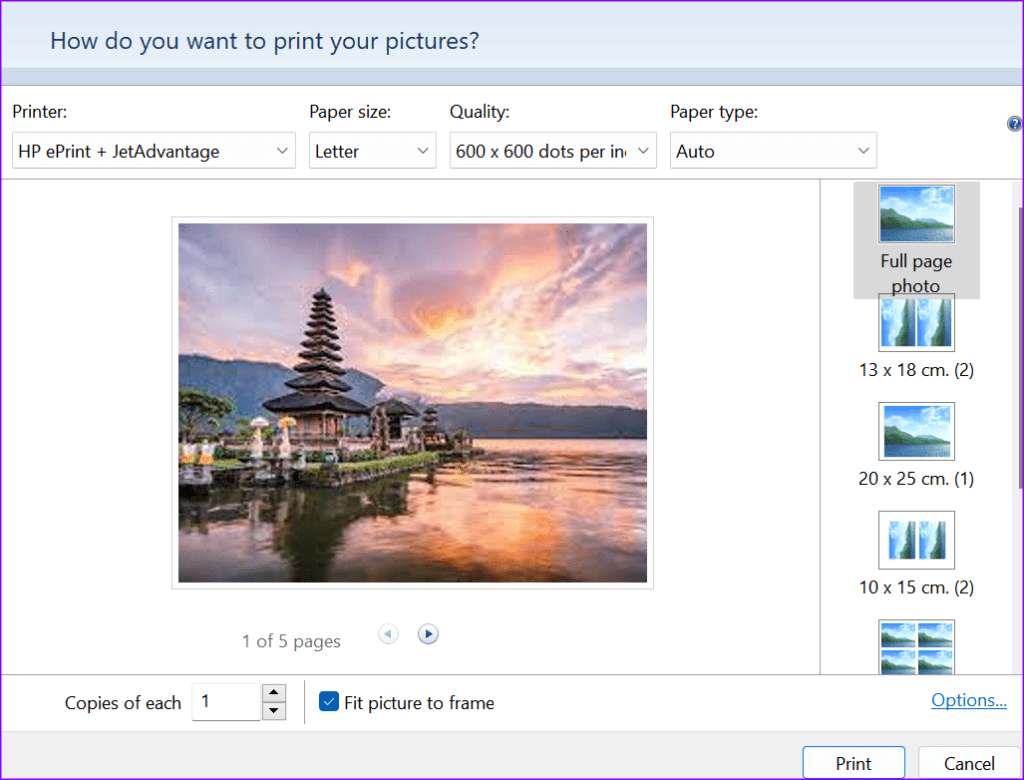The width and height of the screenshot is (1024, 780).
Task: Go to the next preview page arrow
Action: pos(428,634)
